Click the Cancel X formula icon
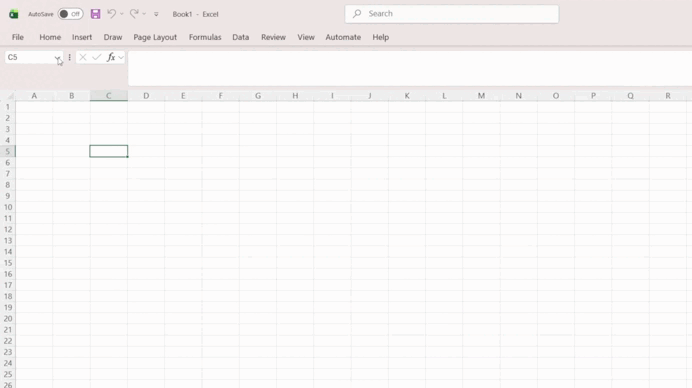Image resolution: width=692 pixels, height=388 pixels. [83, 57]
